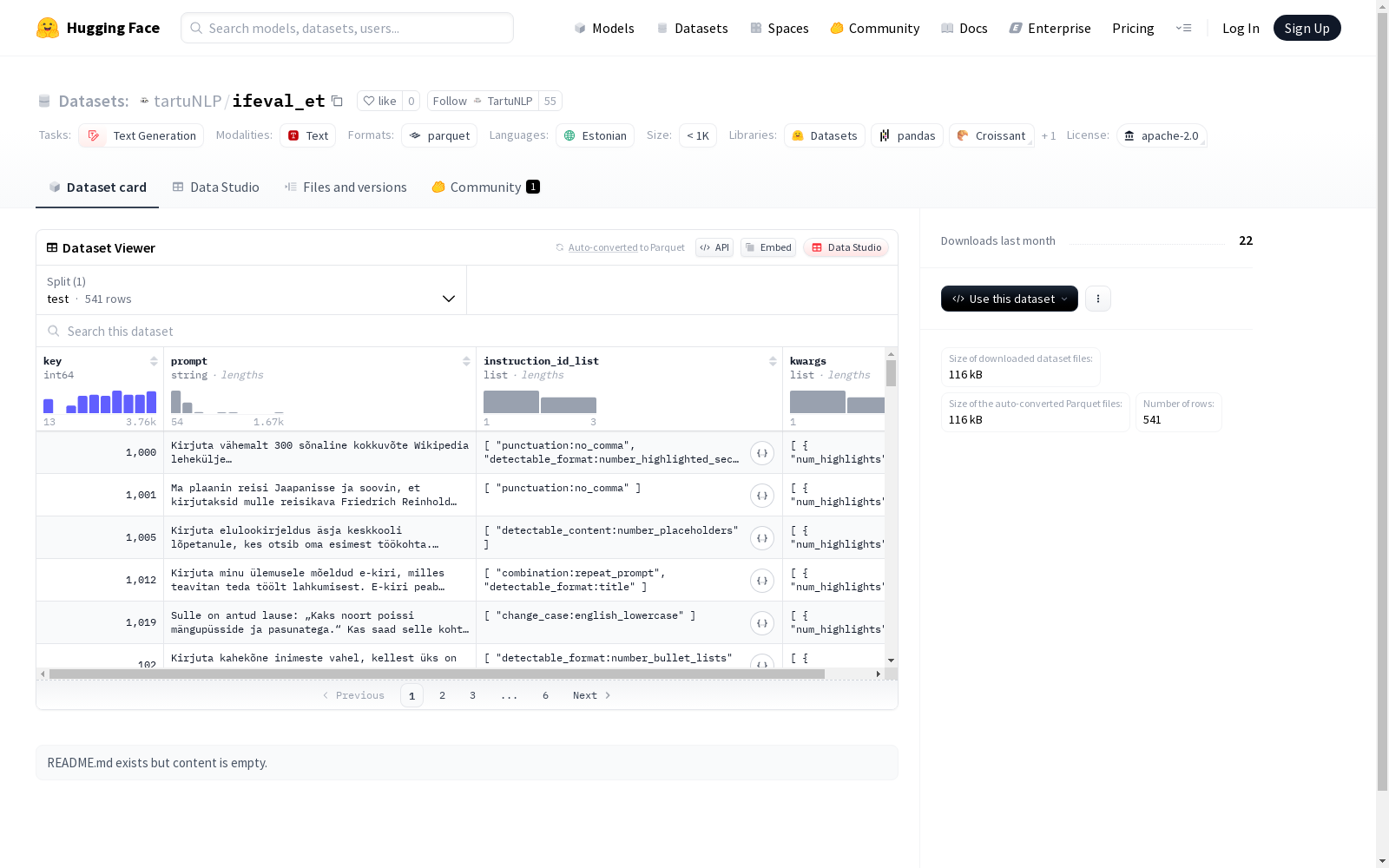Click the heart like icon
This screenshot has height=868, width=1389.
[x=369, y=101]
